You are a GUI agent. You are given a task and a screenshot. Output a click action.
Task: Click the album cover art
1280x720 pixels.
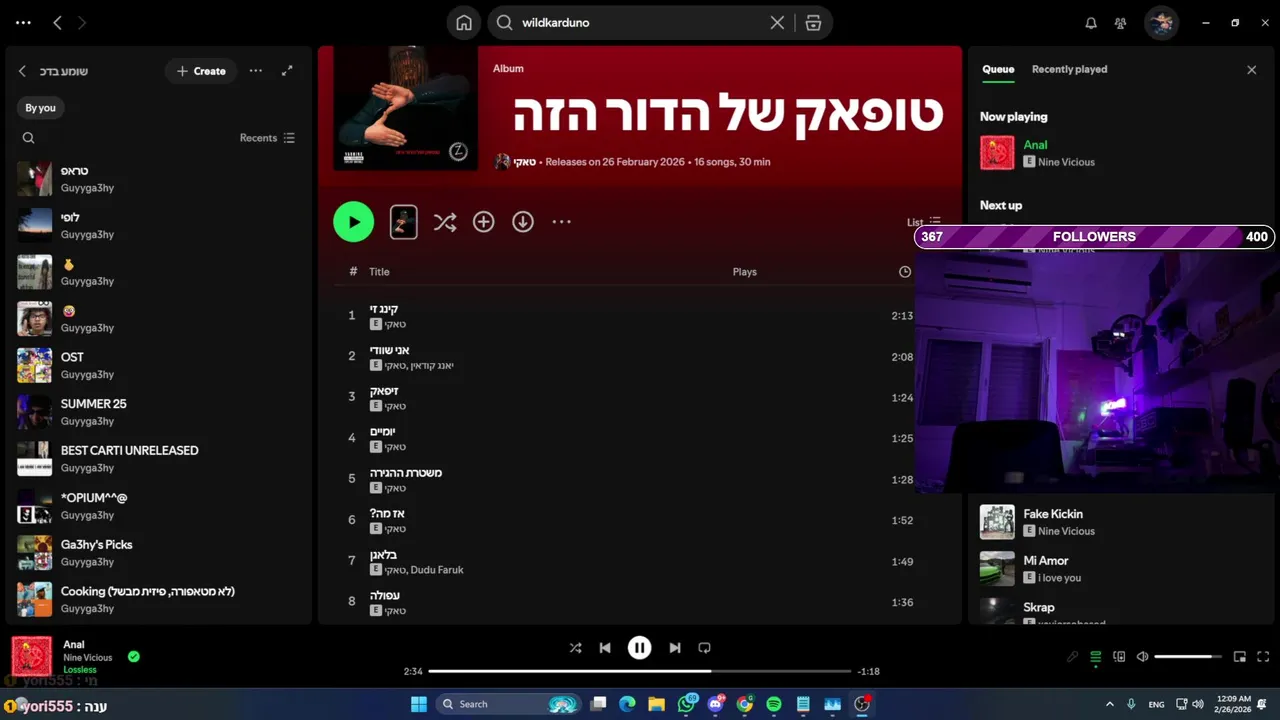tap(405, 108)
